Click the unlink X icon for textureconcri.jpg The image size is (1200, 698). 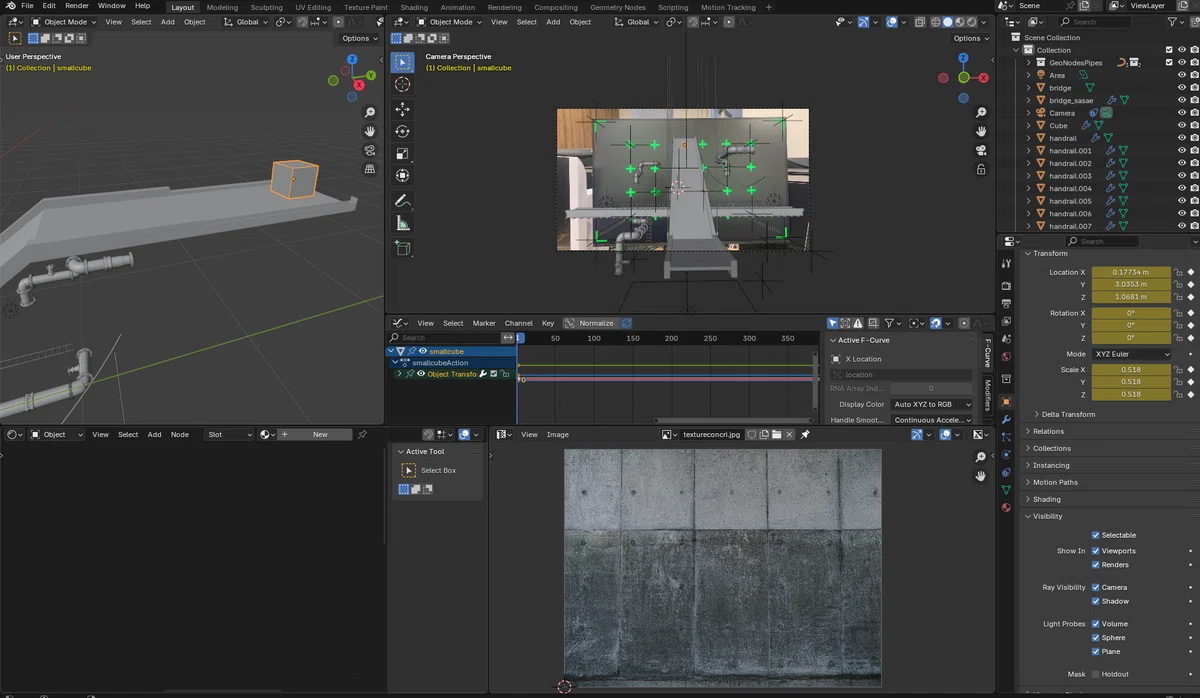(x=788, y=435)
